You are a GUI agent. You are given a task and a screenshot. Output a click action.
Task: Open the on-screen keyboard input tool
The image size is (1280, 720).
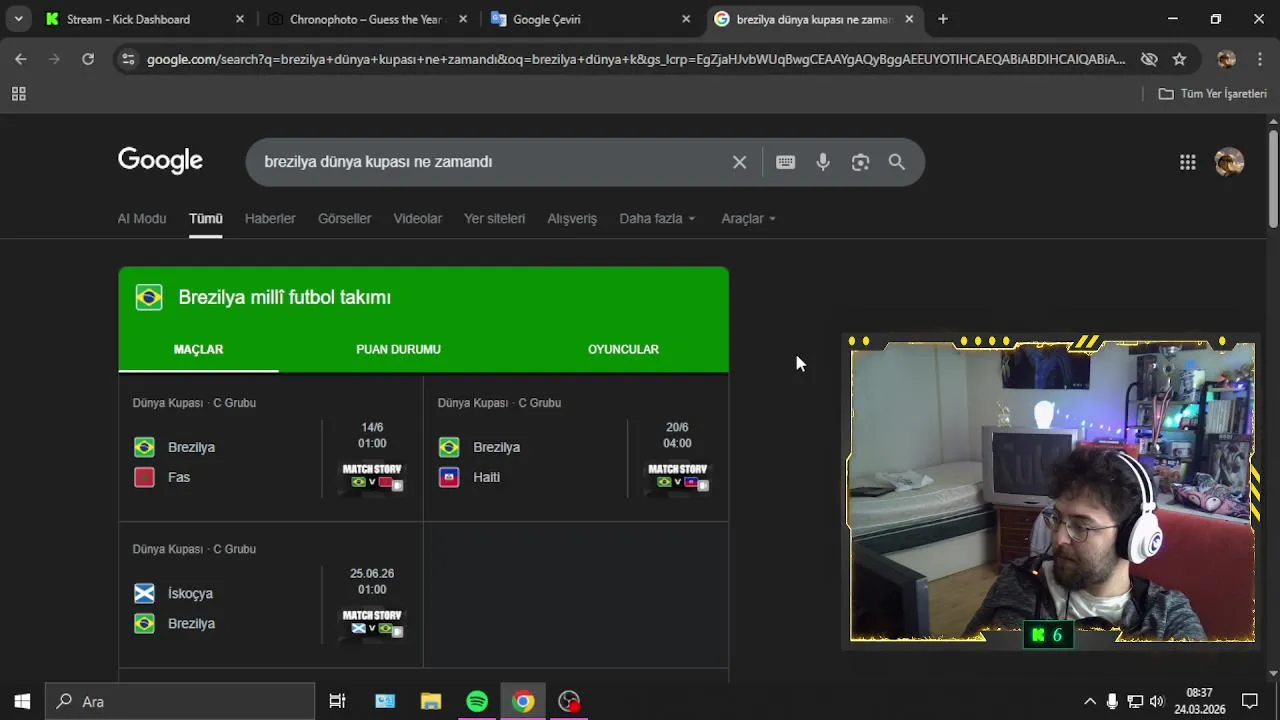786,162
